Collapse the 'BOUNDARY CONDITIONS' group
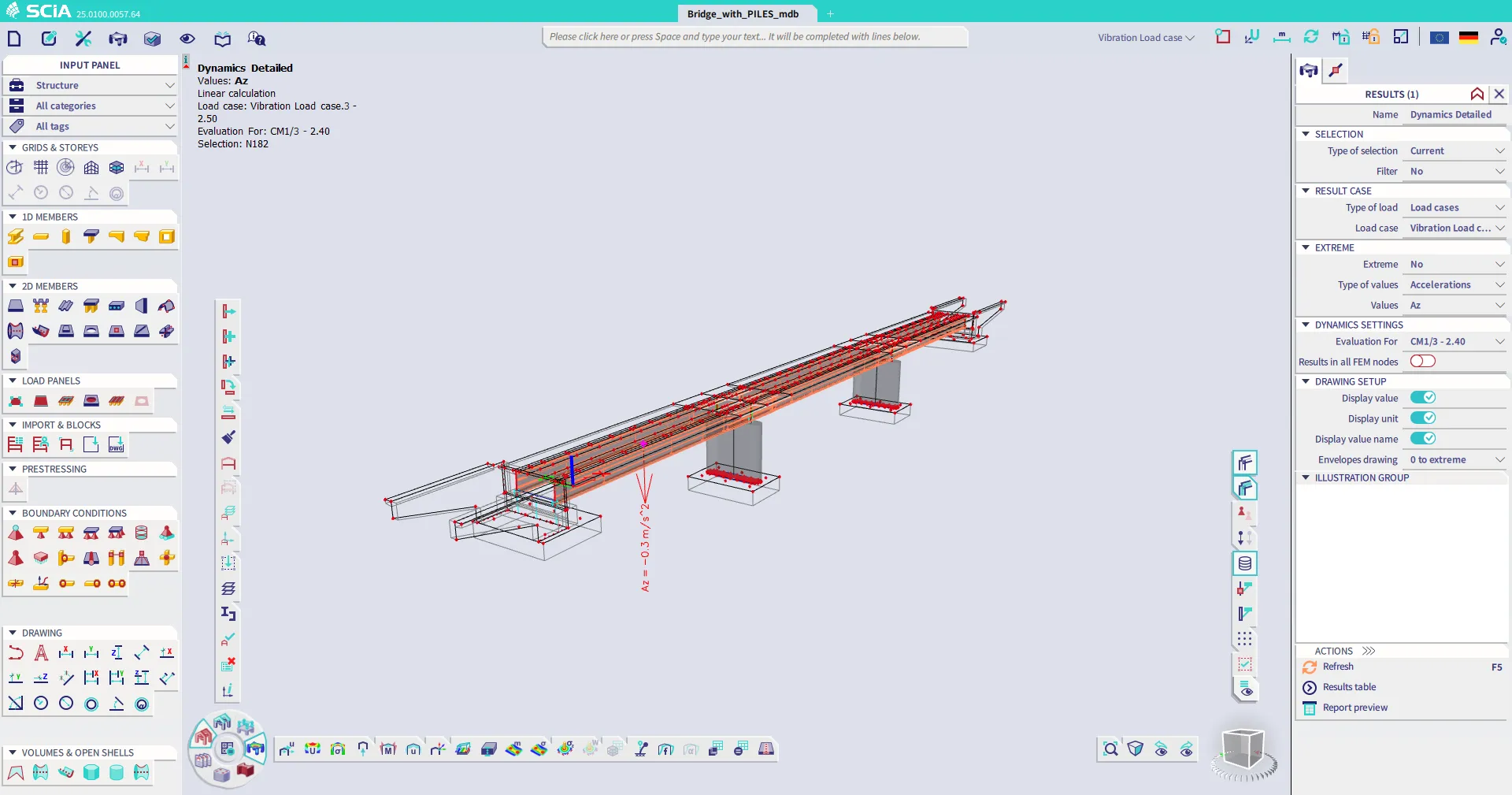The width and height of the screenshot is (1512, 795). point(13,513)
